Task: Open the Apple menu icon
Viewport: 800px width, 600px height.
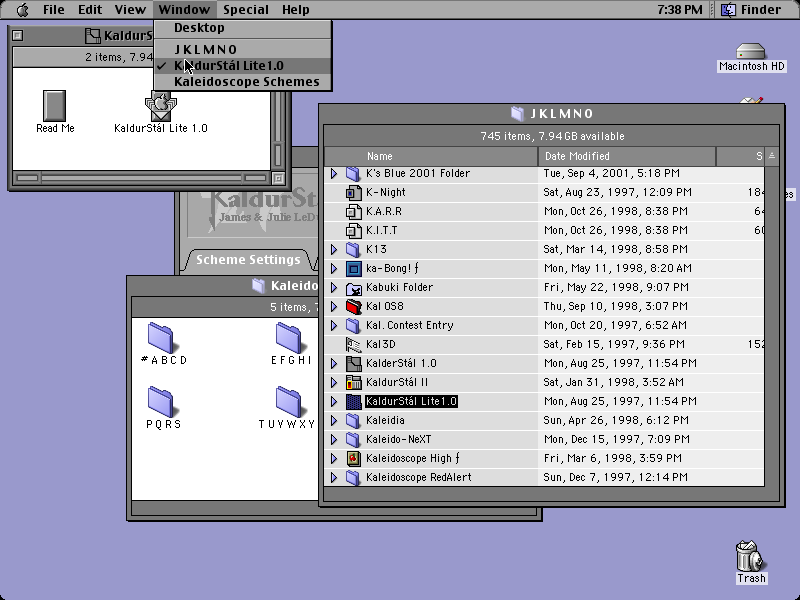Action: 22,9
